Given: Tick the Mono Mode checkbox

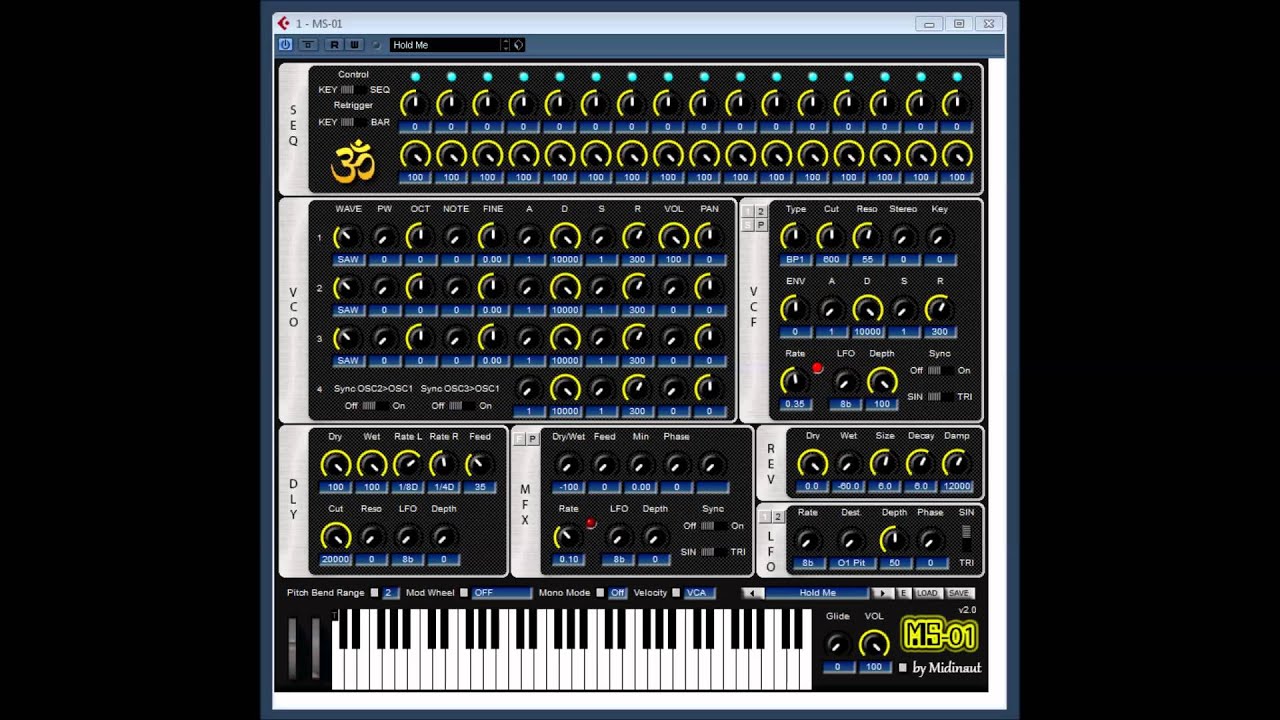Looking at the screenshot, I should 600,593.
